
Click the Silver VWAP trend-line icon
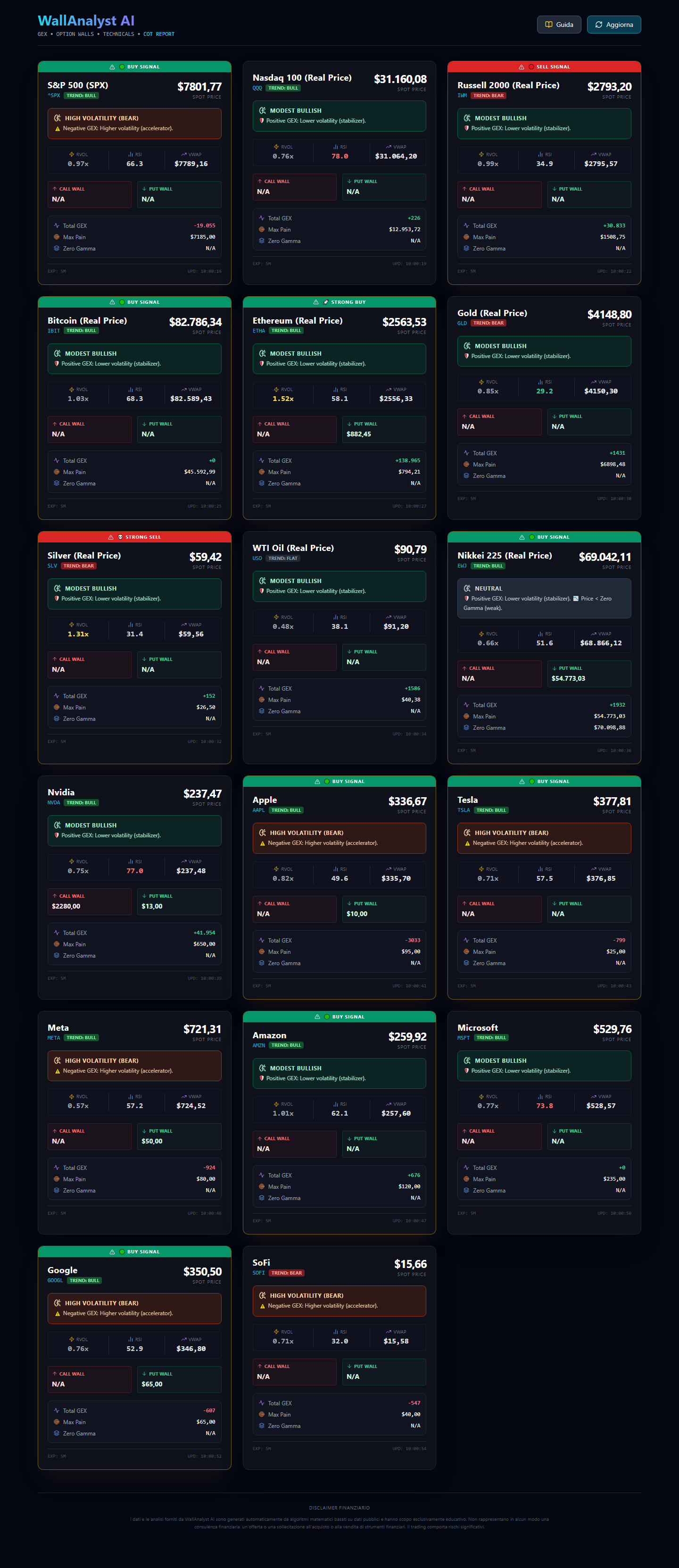184,625
